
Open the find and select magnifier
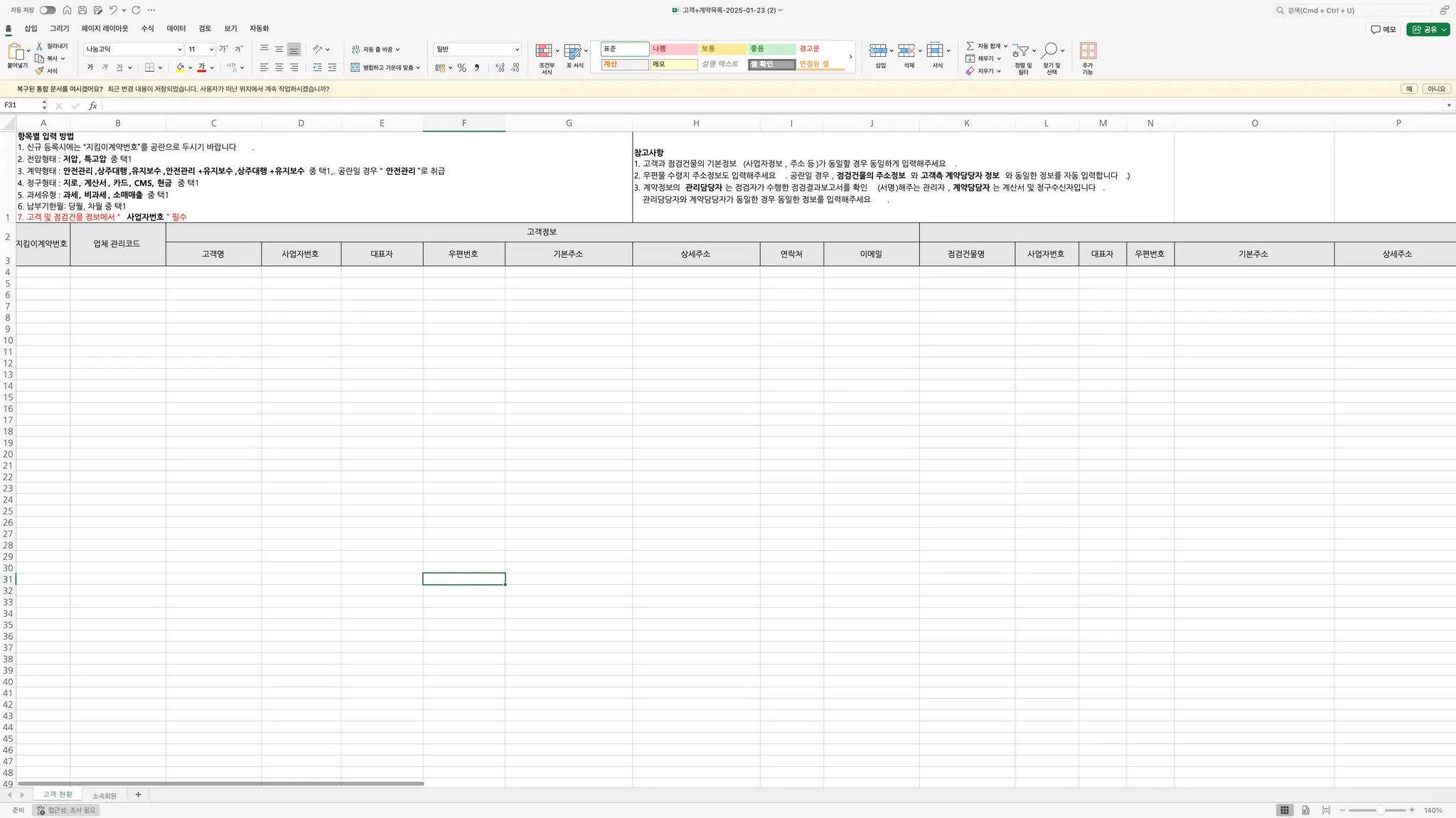point(1049,50)
